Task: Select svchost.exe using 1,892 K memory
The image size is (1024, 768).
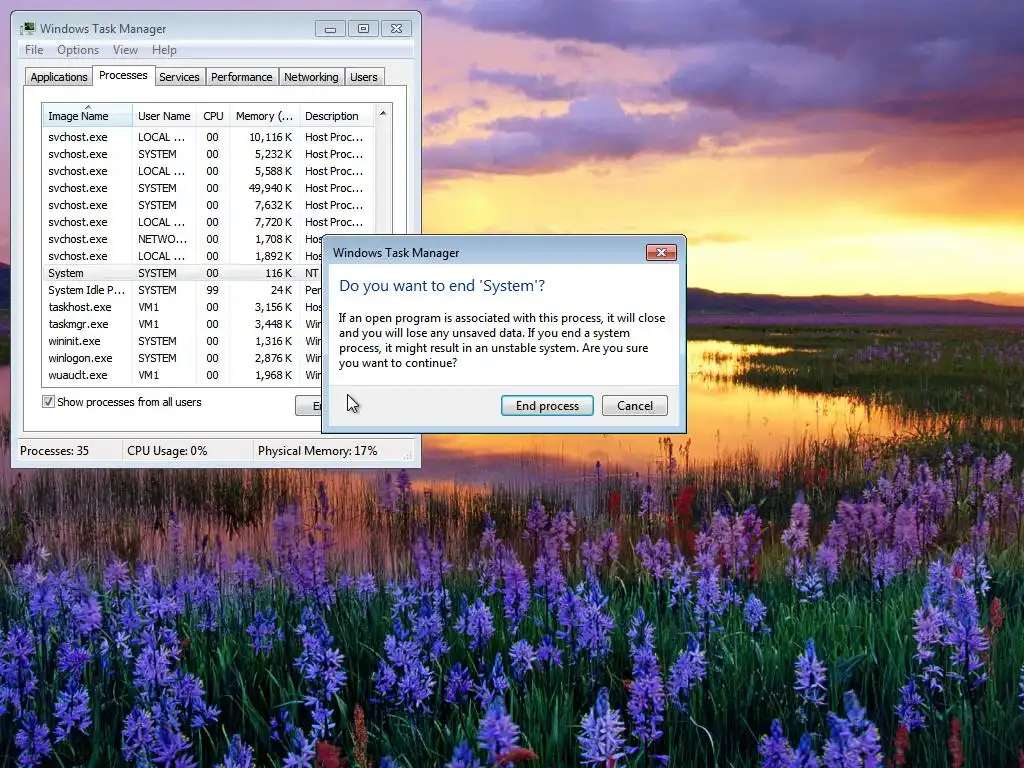Action: pyautogui.click(x=184, y=256)
